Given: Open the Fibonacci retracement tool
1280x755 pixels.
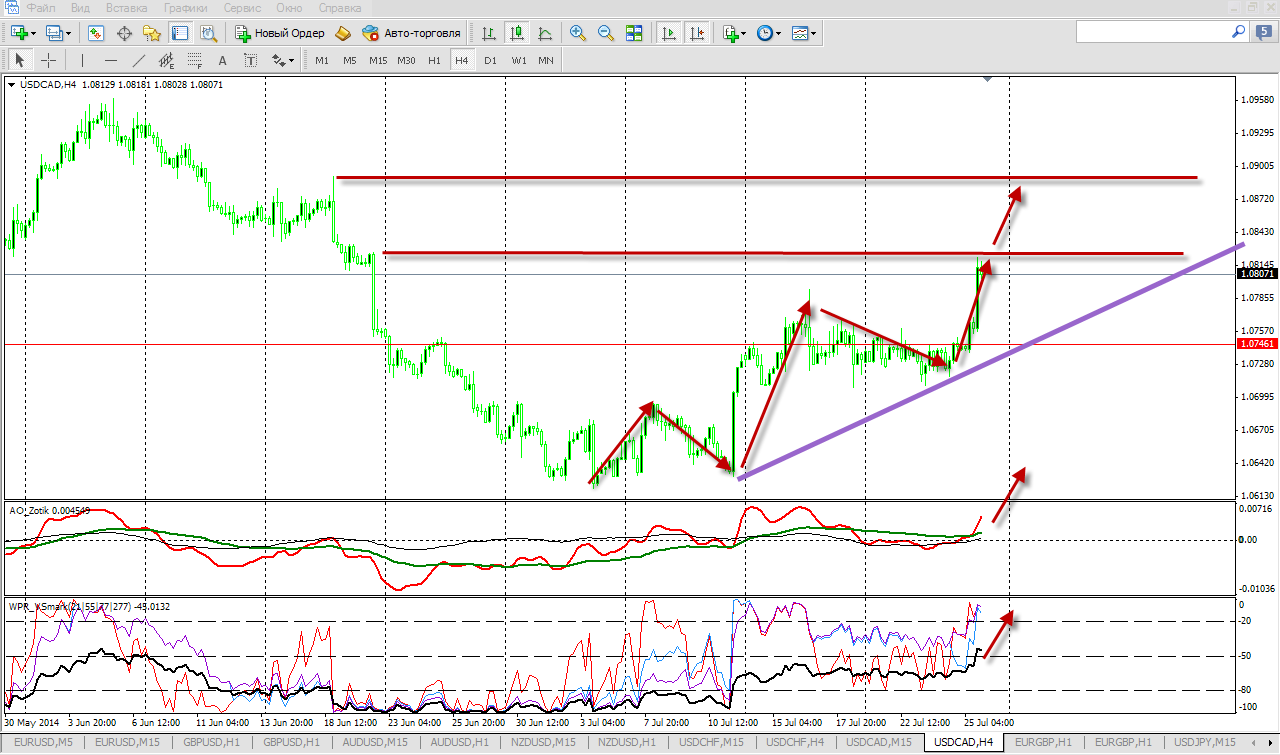Looking at the screenshot, I should pos(195,60).
